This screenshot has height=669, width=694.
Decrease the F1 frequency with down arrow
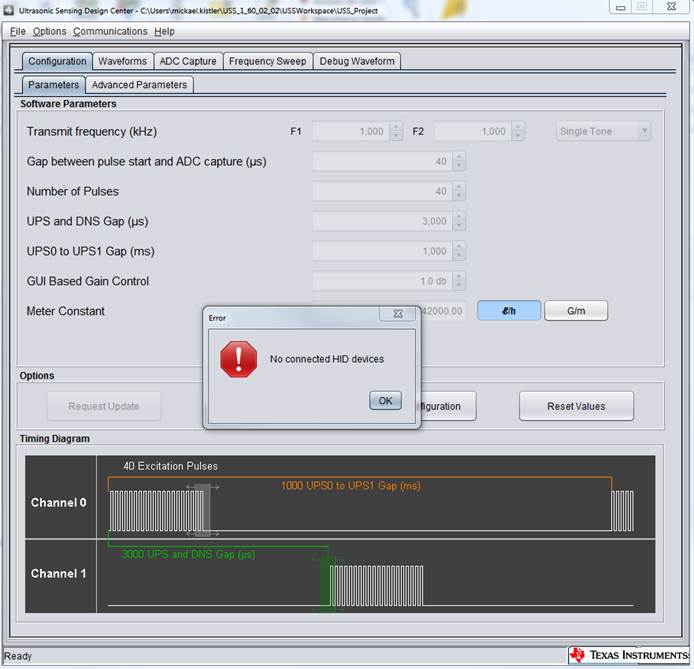click(x=396, y=136)
